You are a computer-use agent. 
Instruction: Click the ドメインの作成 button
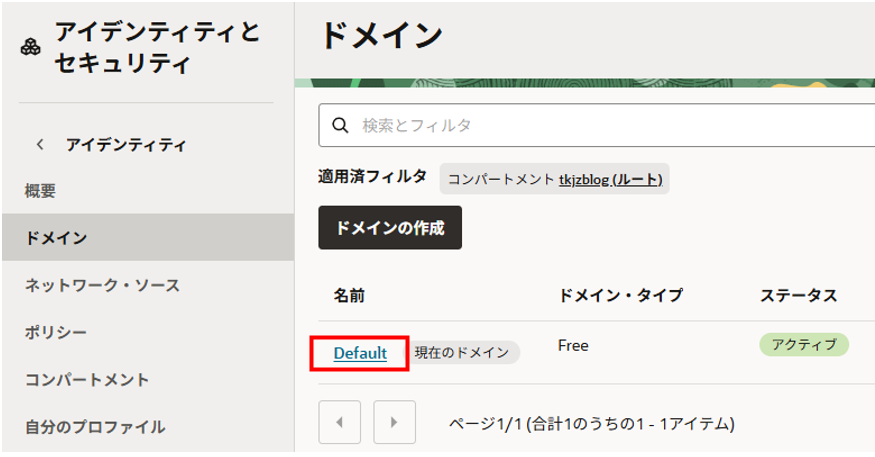pyautogui.click(x=390, y=228)
